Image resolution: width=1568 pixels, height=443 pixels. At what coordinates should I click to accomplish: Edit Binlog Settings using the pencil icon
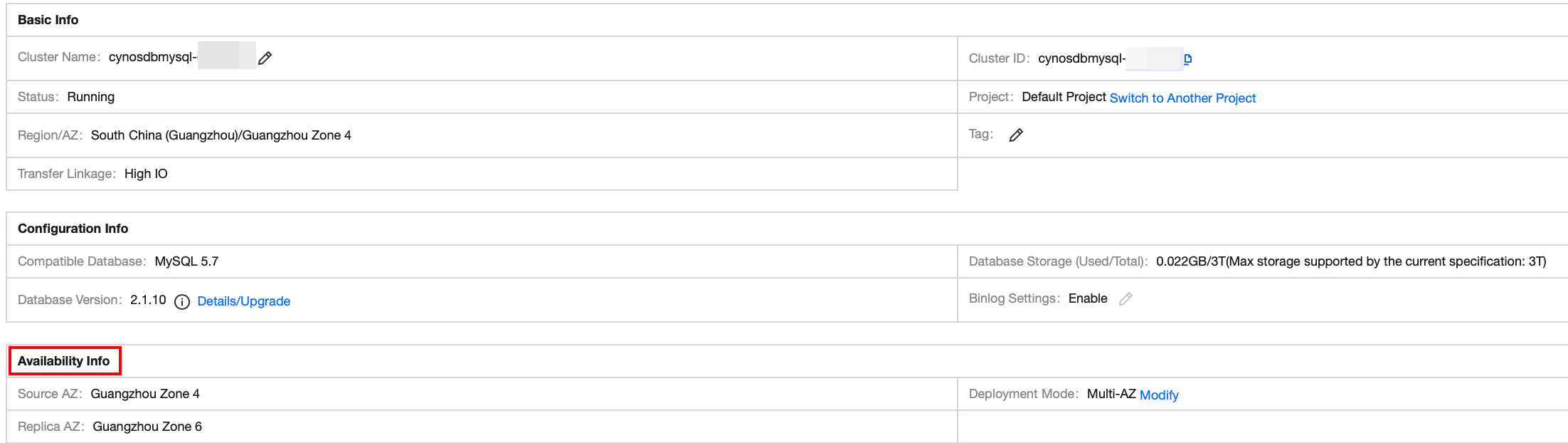click(1125, 299)
